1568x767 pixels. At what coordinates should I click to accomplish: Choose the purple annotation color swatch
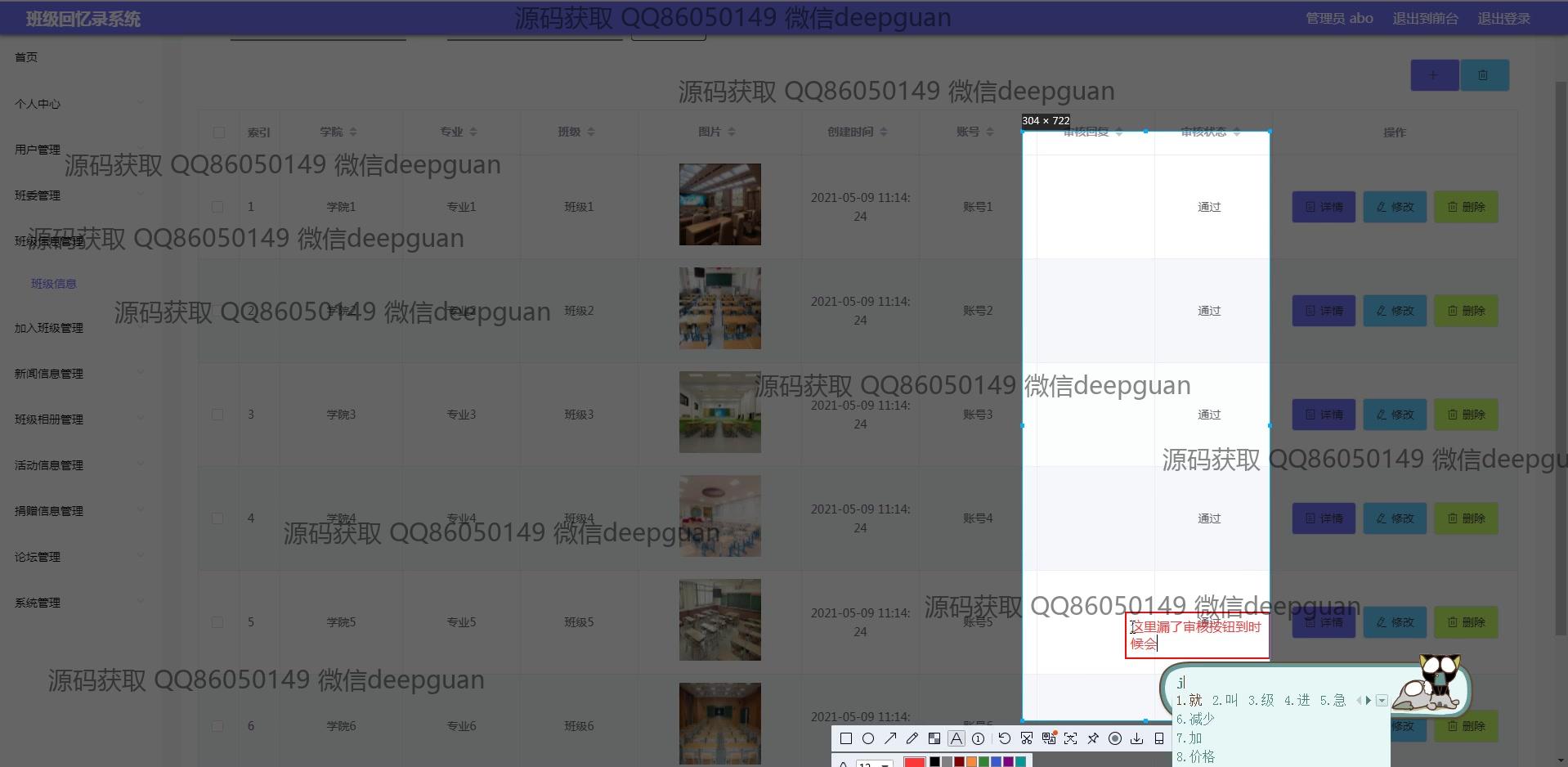pyautogui.click(x=1008, y=762)
